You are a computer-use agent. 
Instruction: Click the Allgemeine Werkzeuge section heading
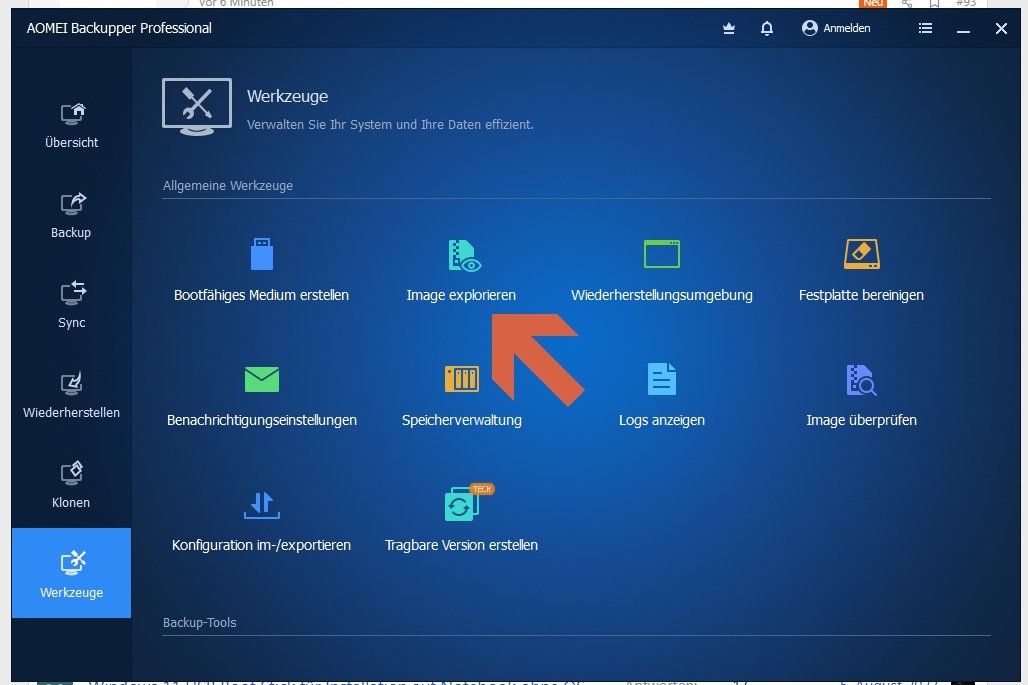227,186
